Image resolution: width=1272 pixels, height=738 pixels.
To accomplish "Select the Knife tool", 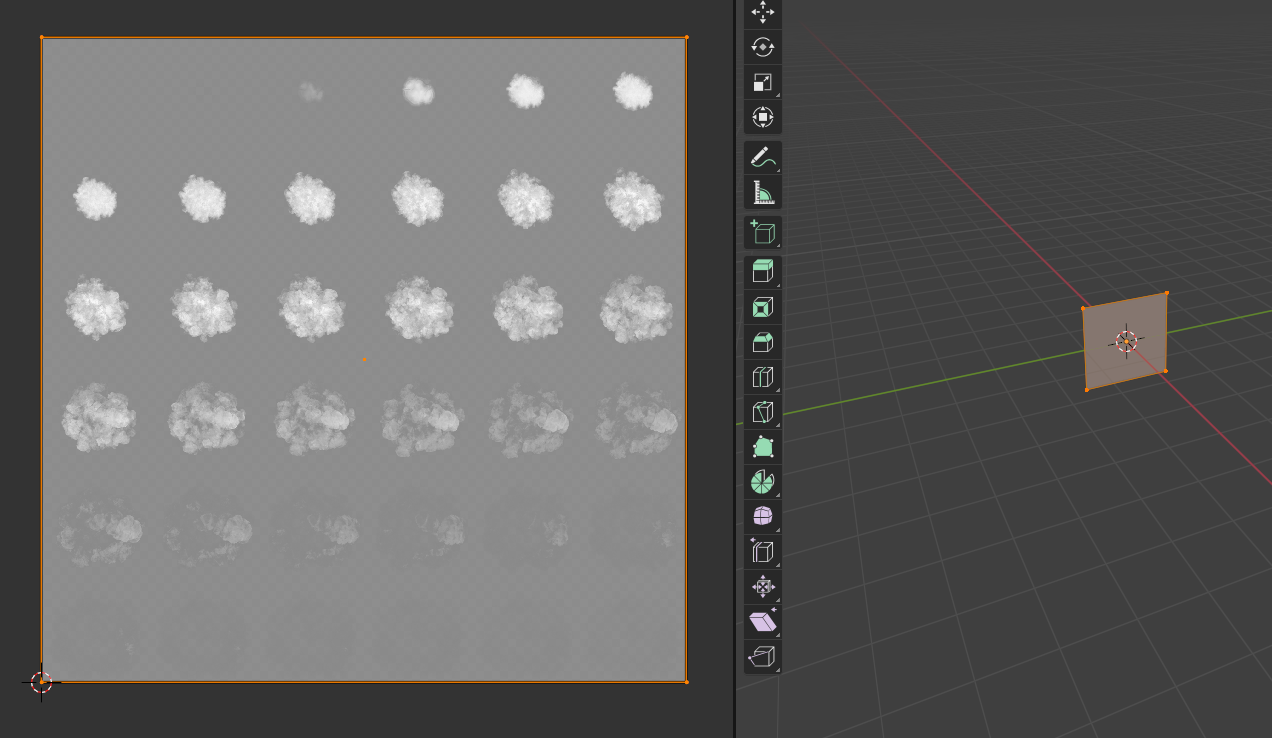I will (763, 412).
